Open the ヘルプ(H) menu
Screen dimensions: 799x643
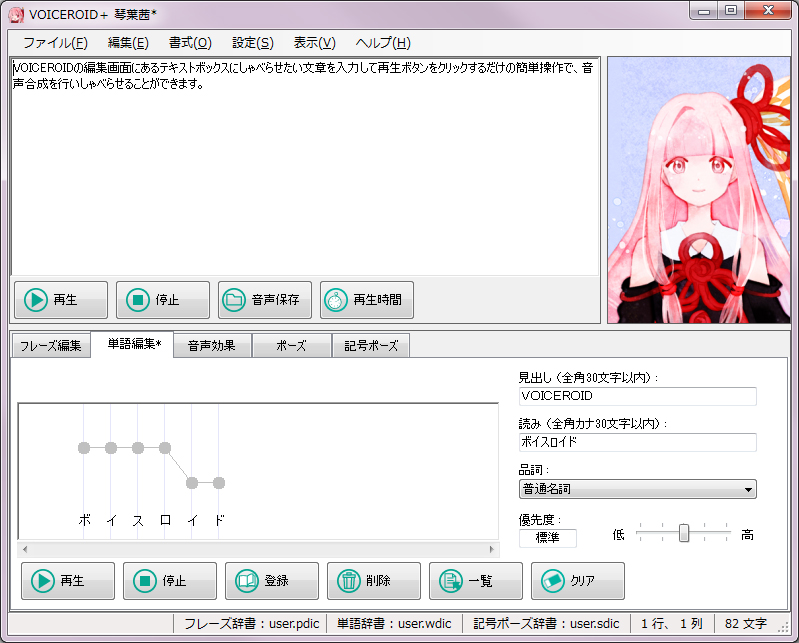383,43
